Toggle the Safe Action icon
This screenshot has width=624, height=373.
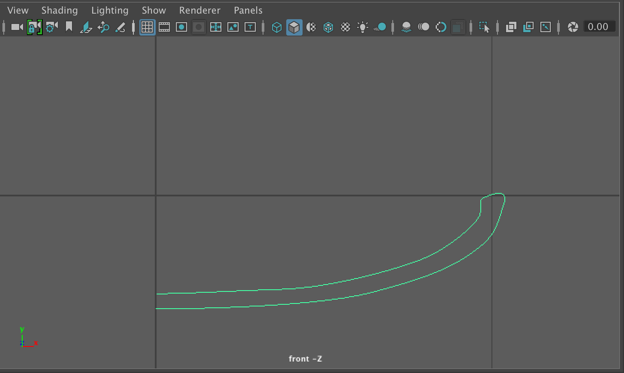pos(233,27)
